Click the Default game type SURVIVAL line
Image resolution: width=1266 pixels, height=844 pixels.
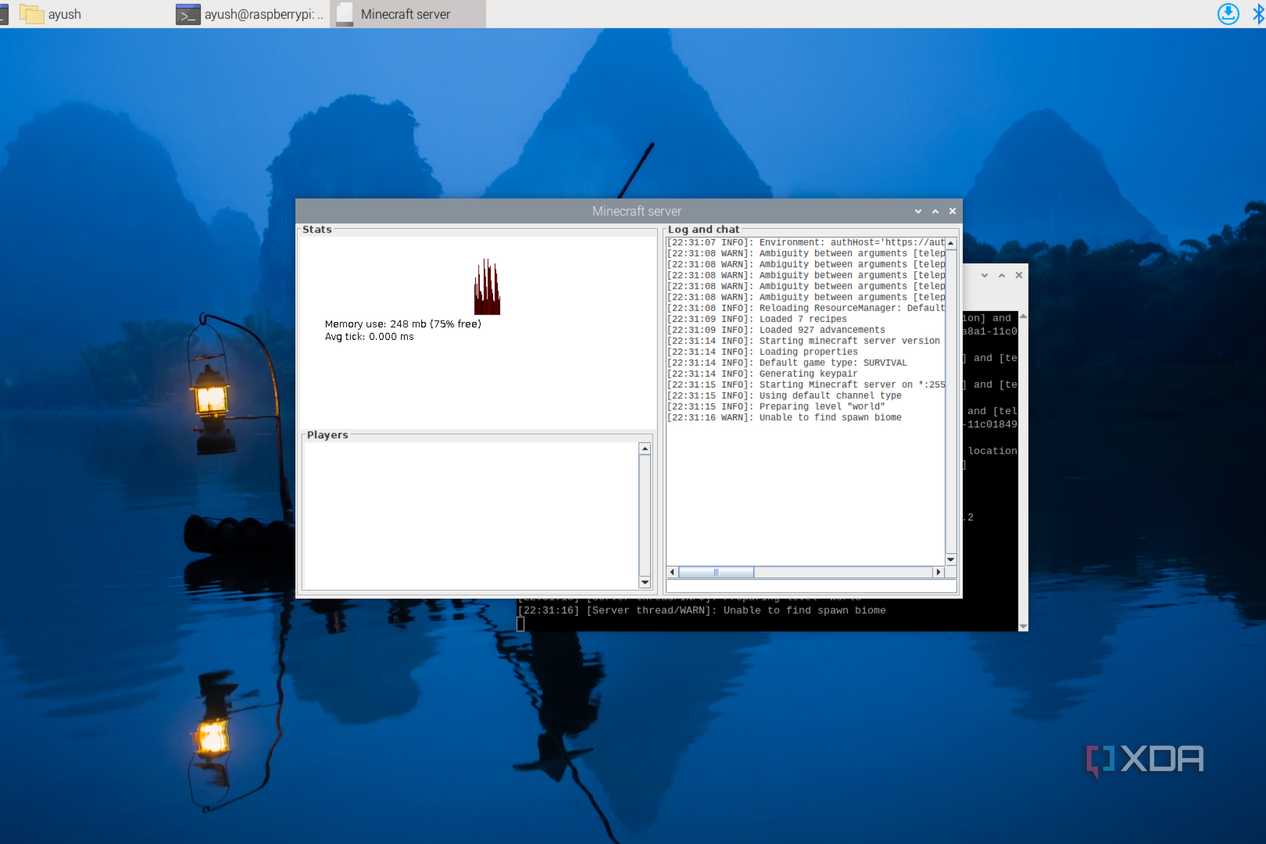[x=787, y=363]
